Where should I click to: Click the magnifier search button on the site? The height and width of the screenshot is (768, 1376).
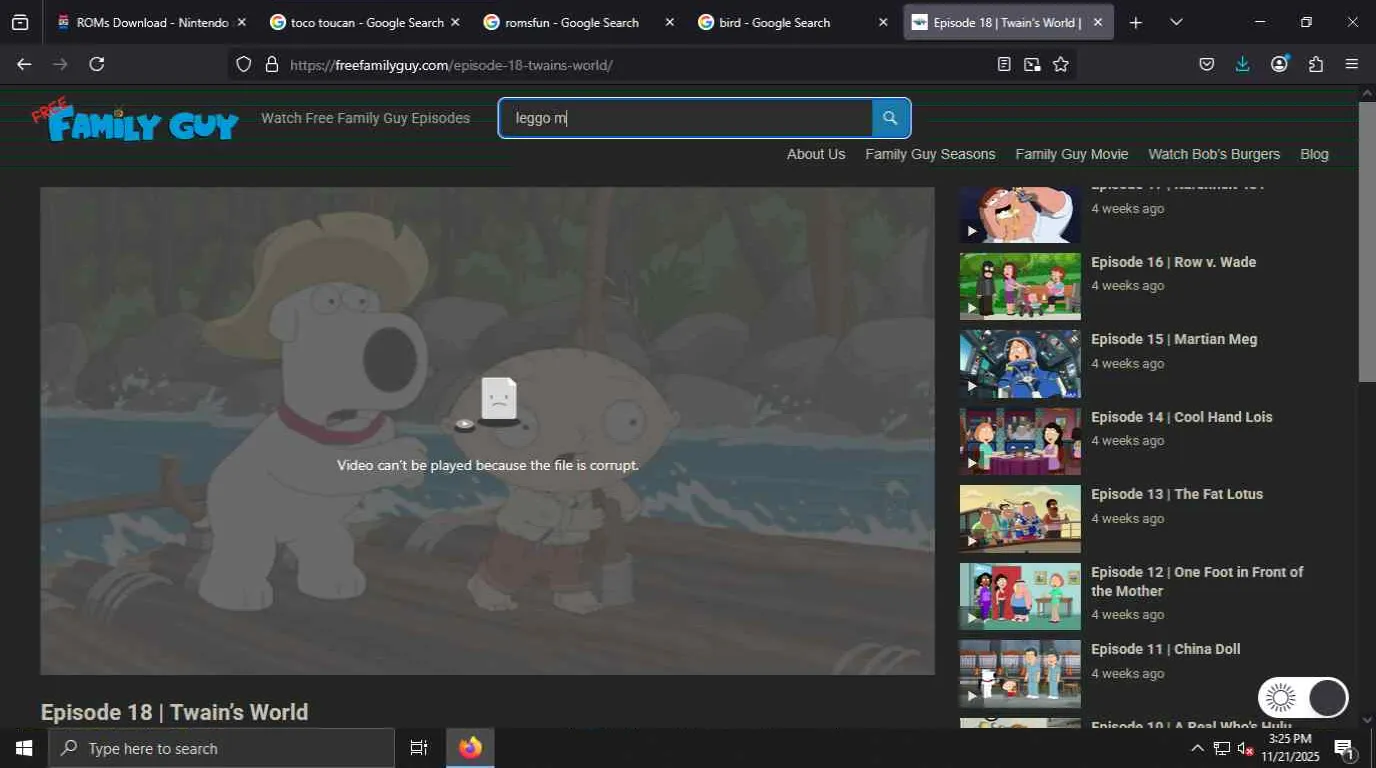point(890,118)
